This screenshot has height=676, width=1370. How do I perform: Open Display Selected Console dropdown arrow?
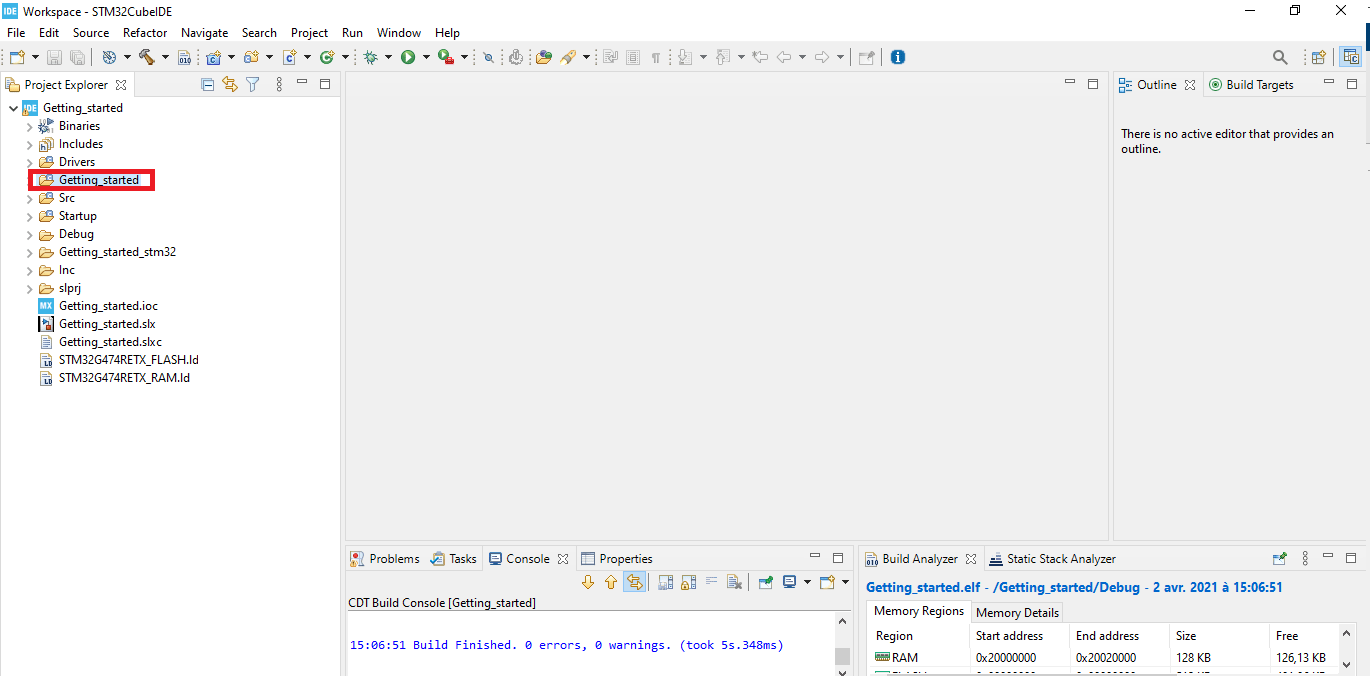807,582
